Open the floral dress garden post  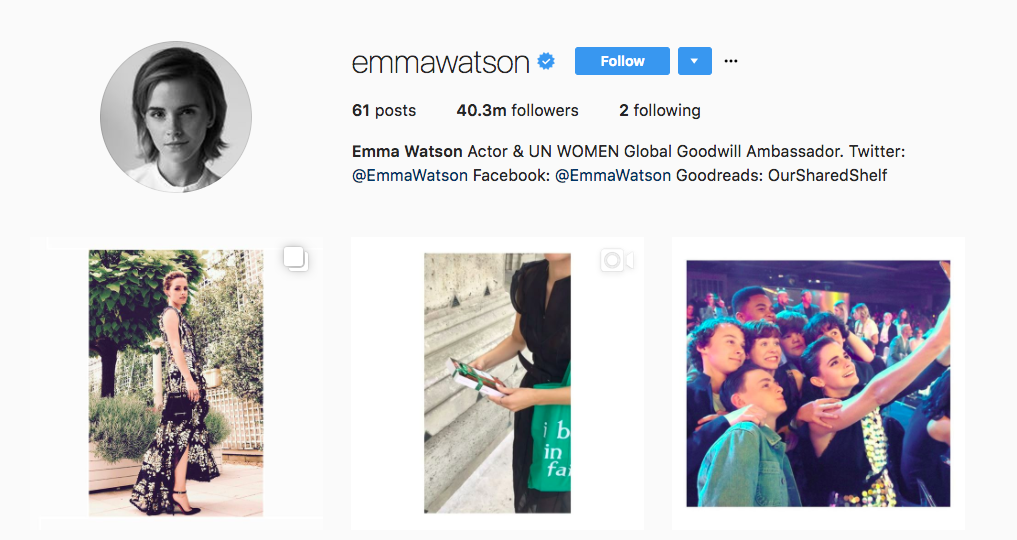tap(176, 383)
